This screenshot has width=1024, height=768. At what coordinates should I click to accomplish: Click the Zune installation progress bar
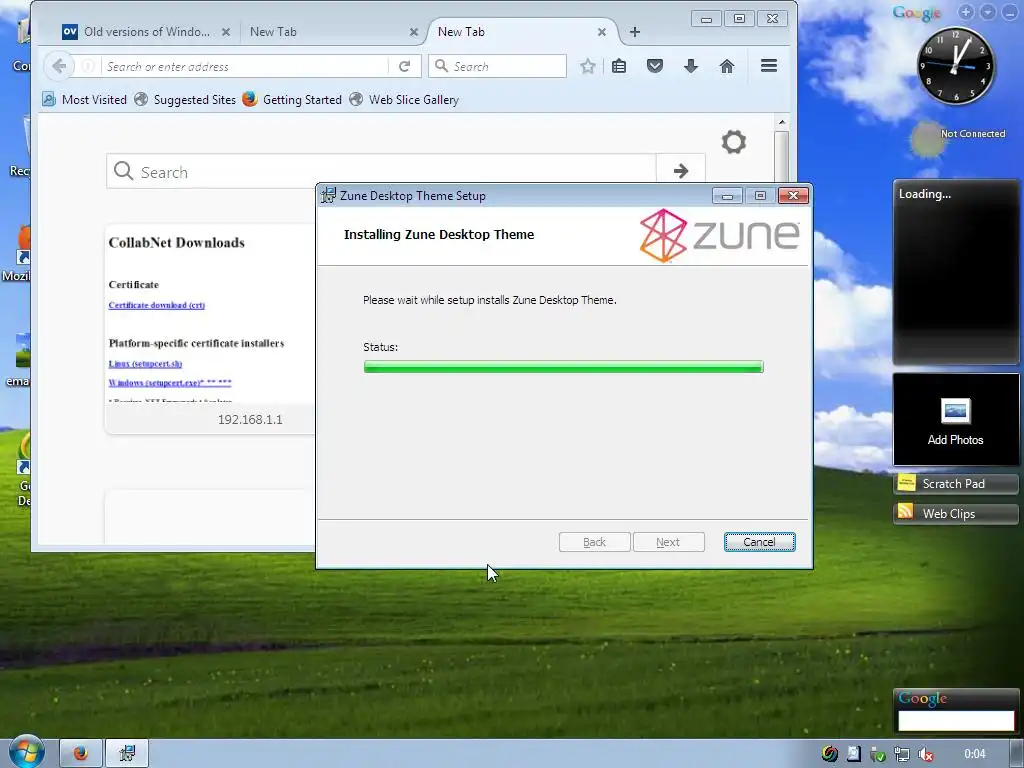pyautogui.click(x=563, y=367)
